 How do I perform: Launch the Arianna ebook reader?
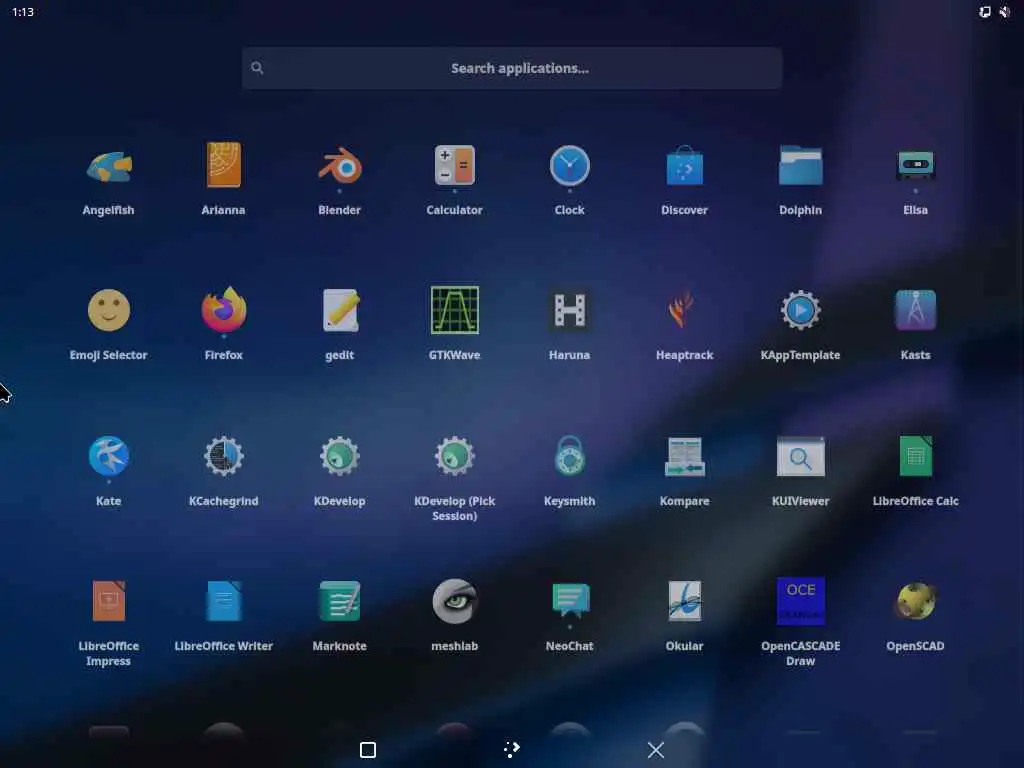pos(223,165)
